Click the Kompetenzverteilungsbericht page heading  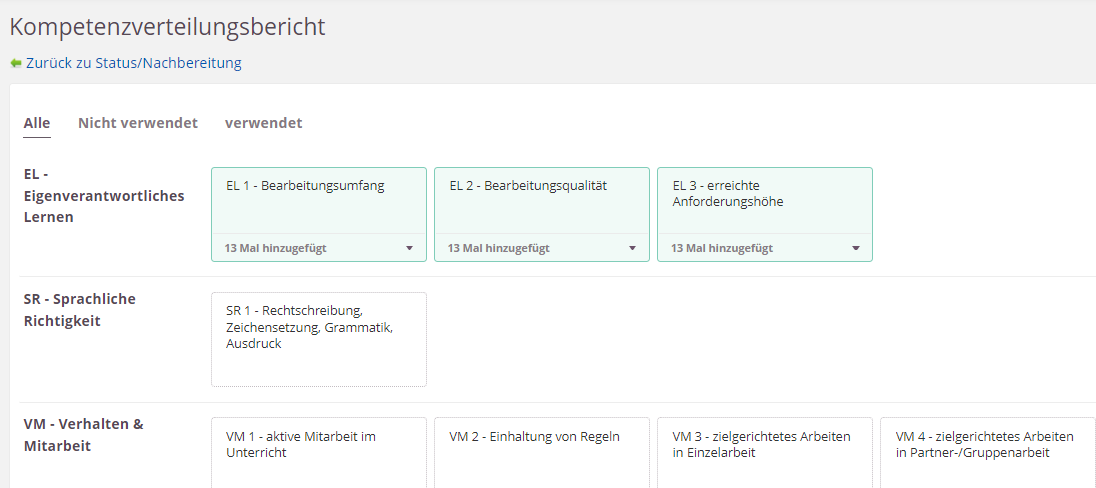pos(168,27)
